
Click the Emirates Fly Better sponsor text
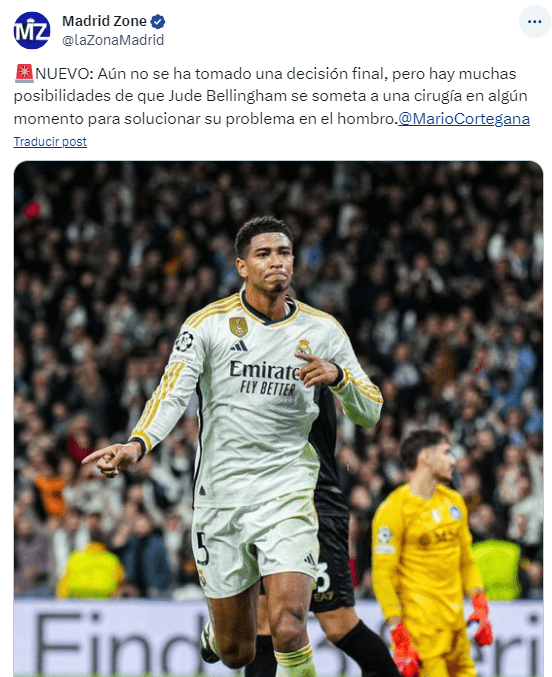pos(264,378)
